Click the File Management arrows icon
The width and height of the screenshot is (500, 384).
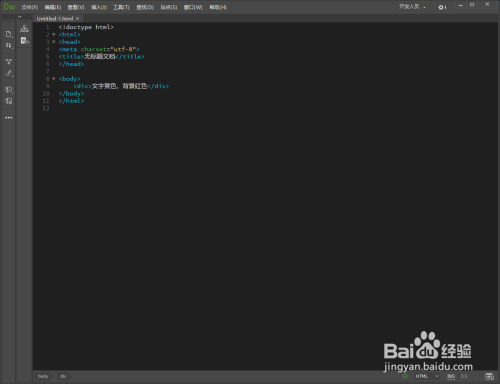9,45
